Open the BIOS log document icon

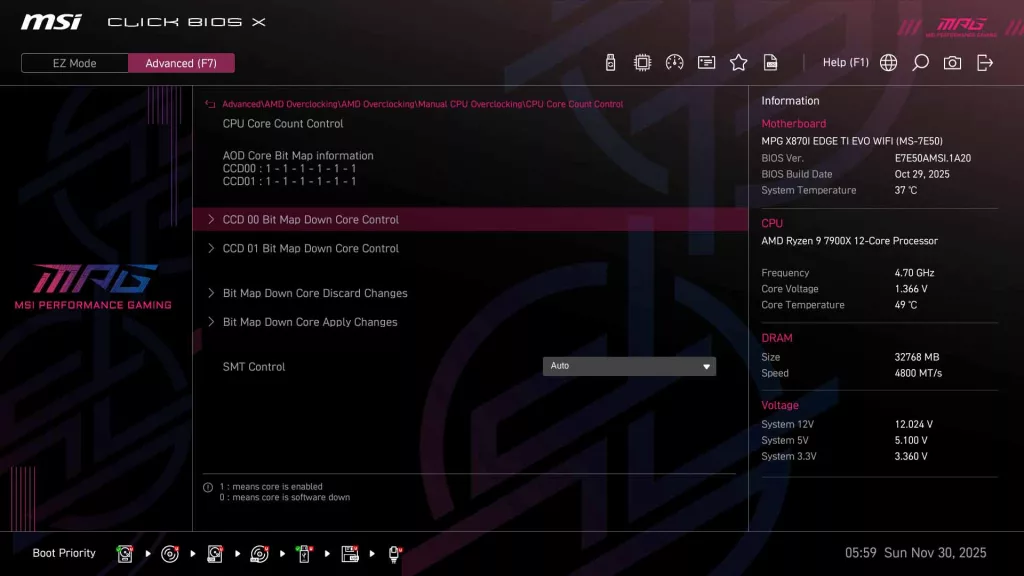pyautogui.click(x=770, y=62)
